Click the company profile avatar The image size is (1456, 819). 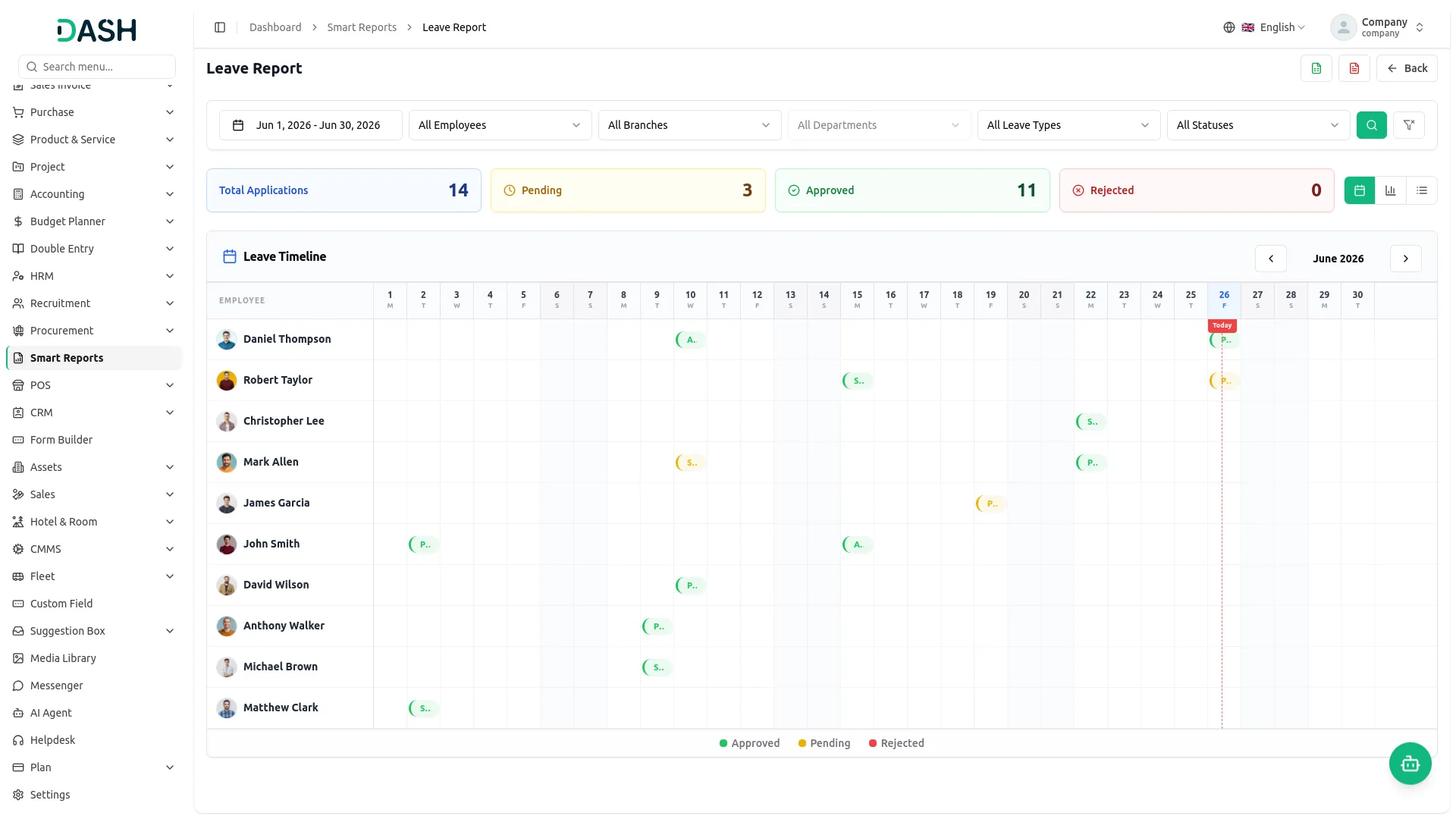pos(1344,27)
